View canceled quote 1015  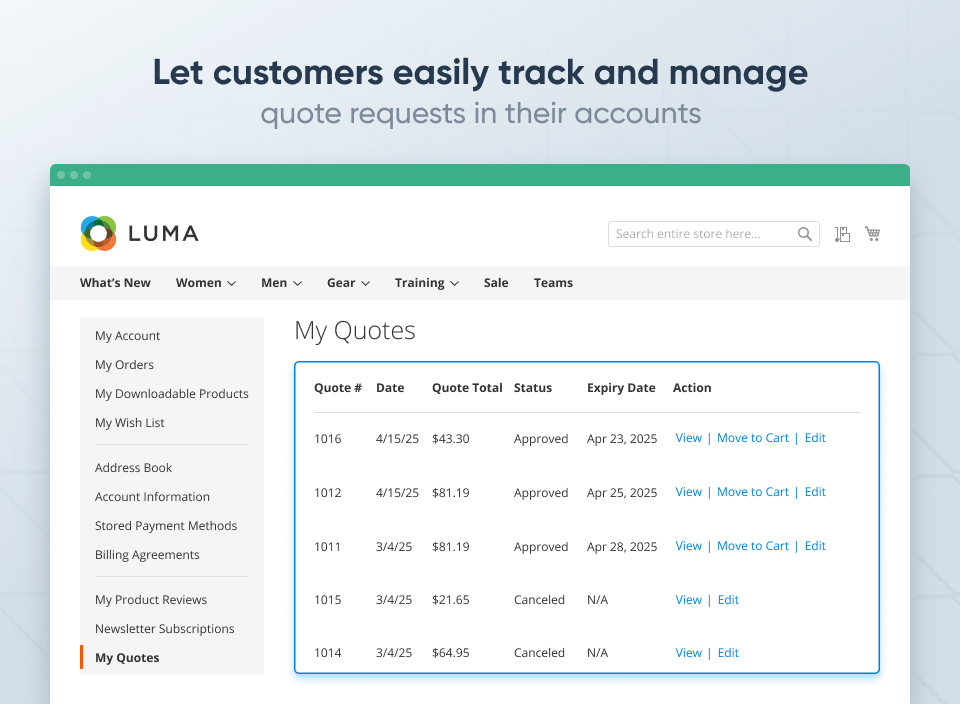click(x=688, y=600)
